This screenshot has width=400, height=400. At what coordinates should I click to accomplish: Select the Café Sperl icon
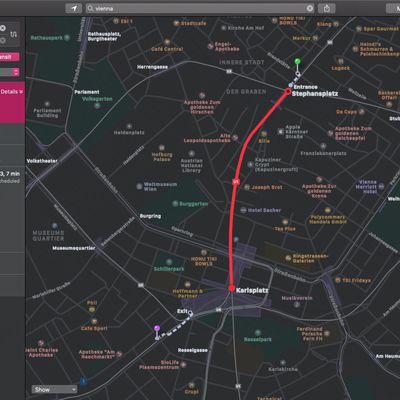pos(94,322)
